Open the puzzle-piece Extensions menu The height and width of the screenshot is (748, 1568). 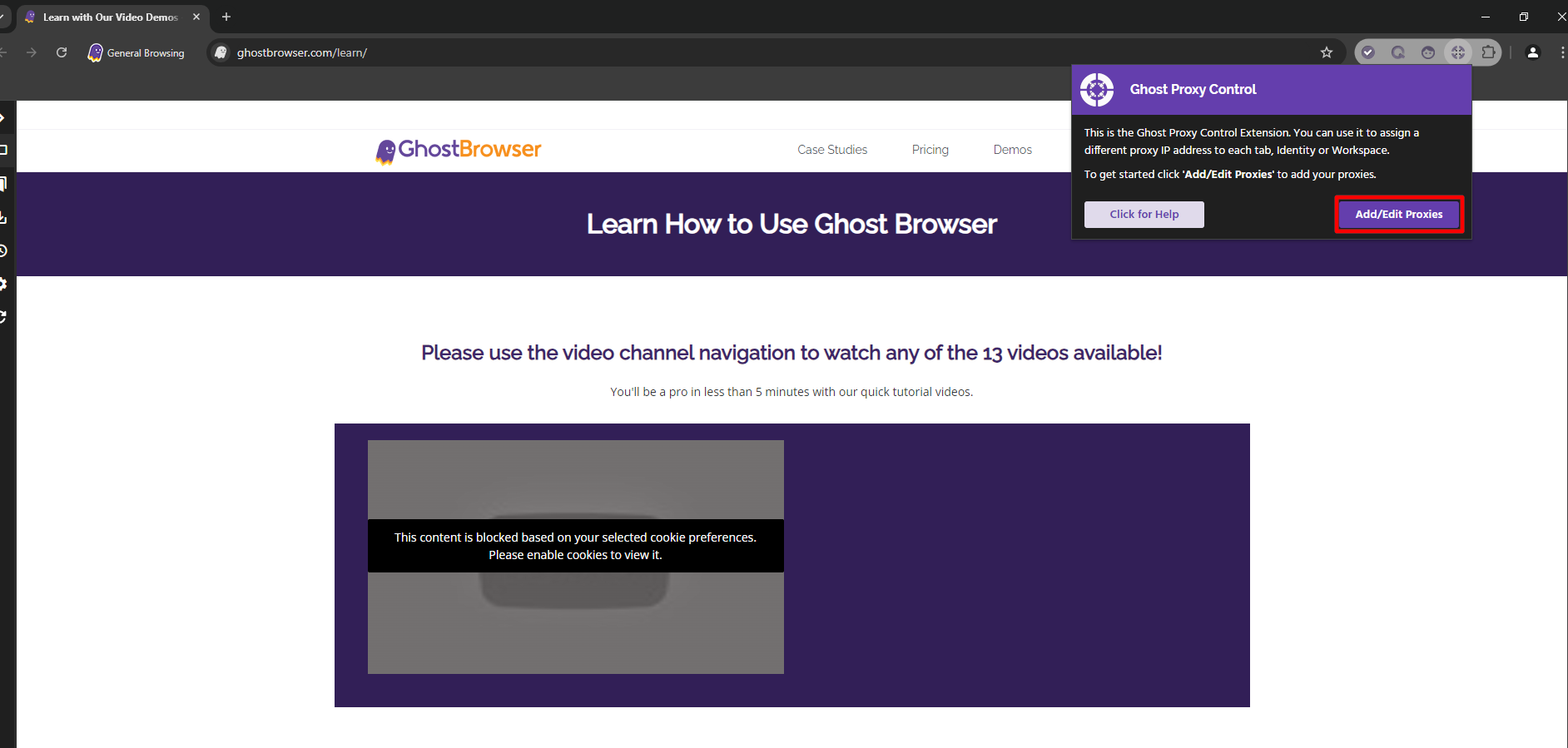pos(1488,52)
